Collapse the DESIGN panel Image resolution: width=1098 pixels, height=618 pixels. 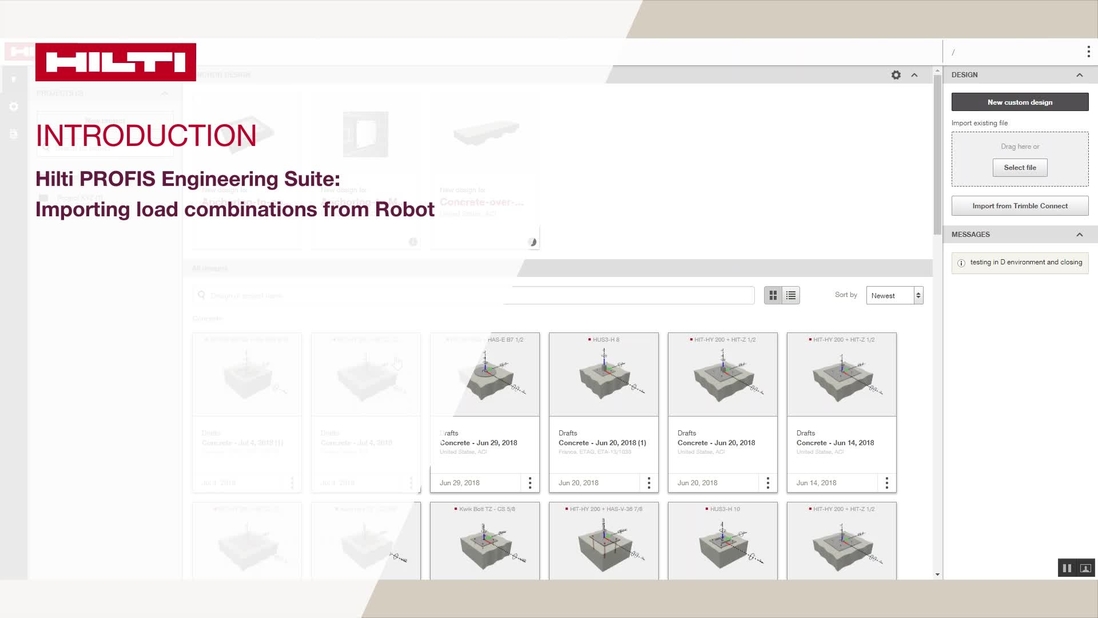click(x=1079, y=74)
